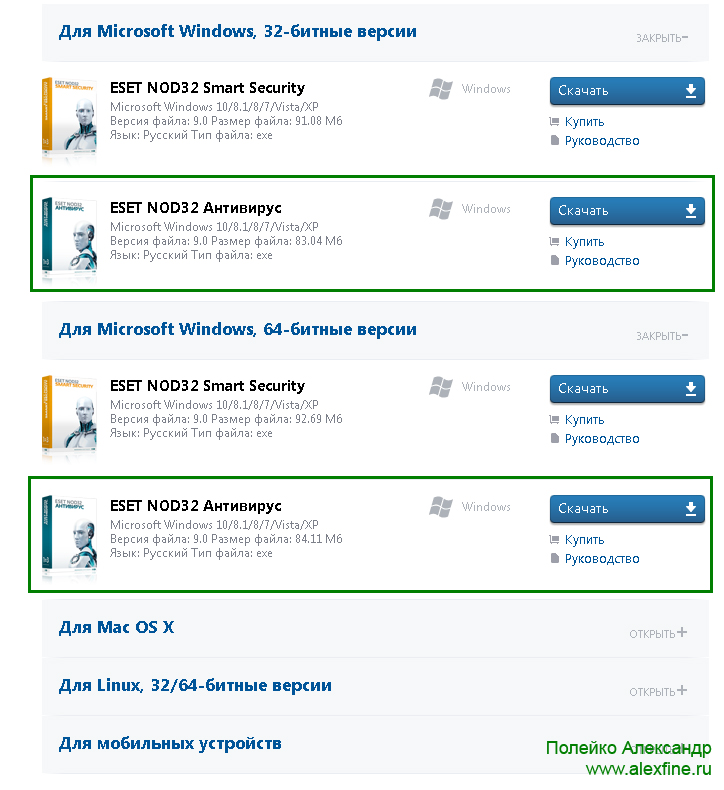Image resolution: width=724 pixels, height=790 pixels.
Task: Click the 32-bit Smart Security box thumbnail
Action: pos(69,116)
